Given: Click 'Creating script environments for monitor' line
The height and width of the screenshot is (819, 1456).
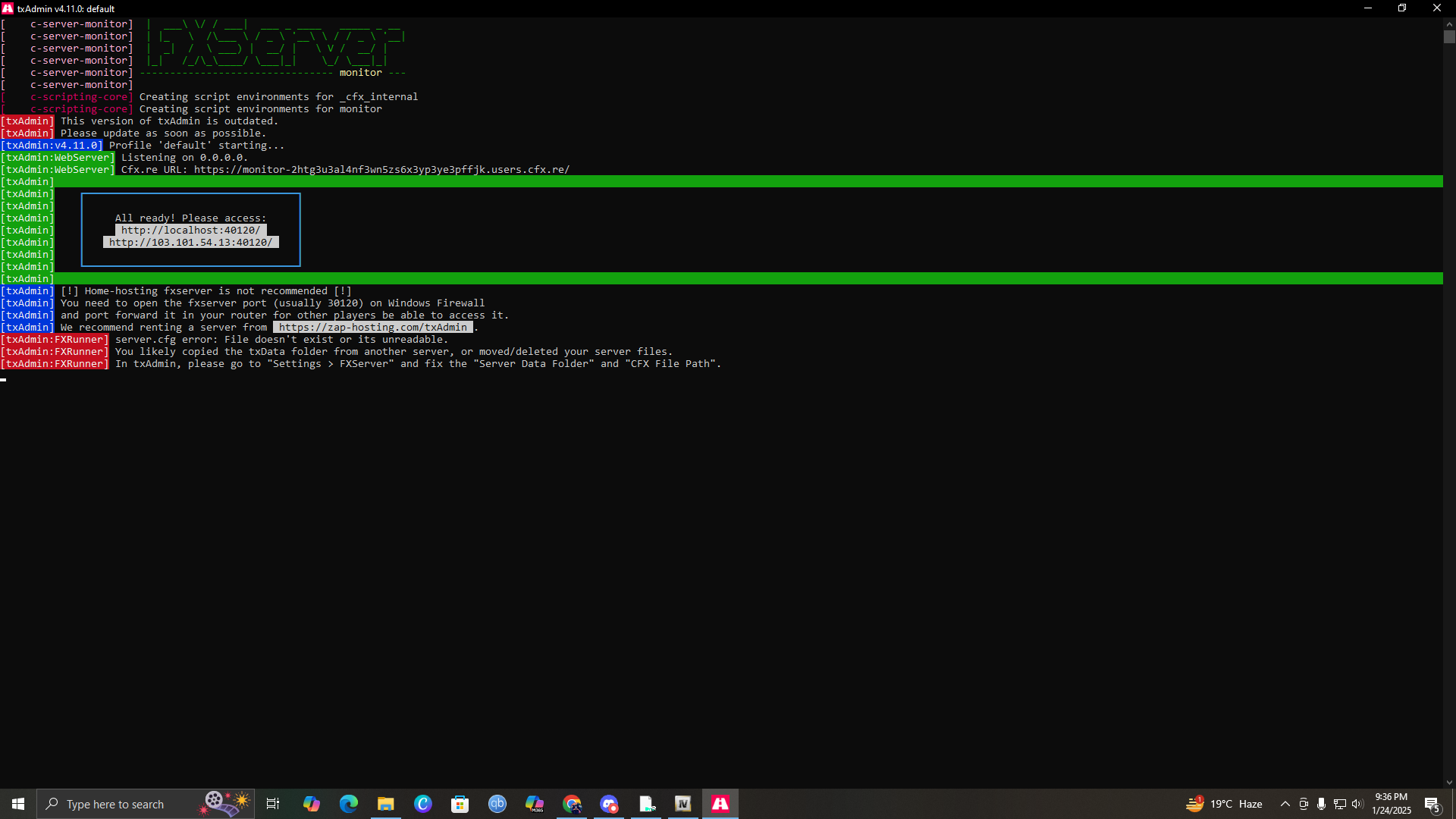Looking at the screenshot, I should click(x=260, y=109).
